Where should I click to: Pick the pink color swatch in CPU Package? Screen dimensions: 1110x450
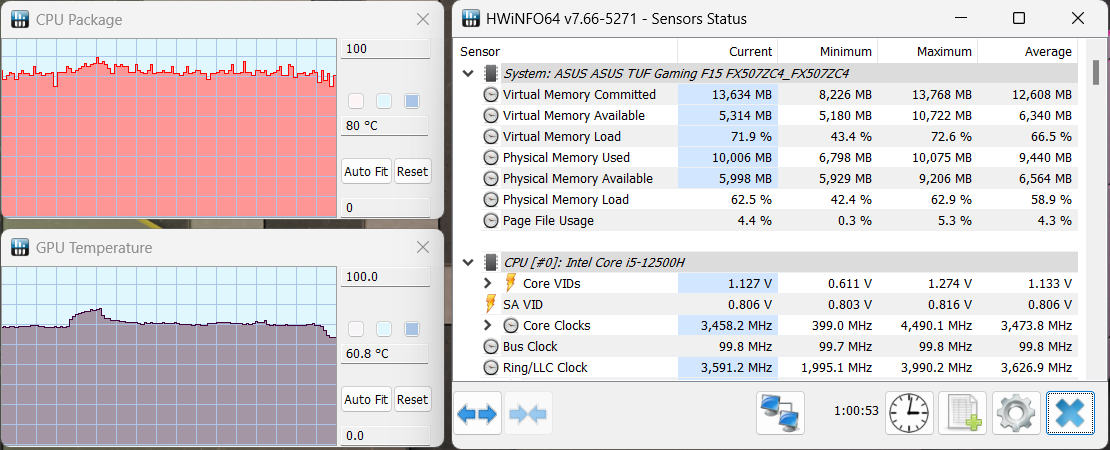(x=355, y=101)
